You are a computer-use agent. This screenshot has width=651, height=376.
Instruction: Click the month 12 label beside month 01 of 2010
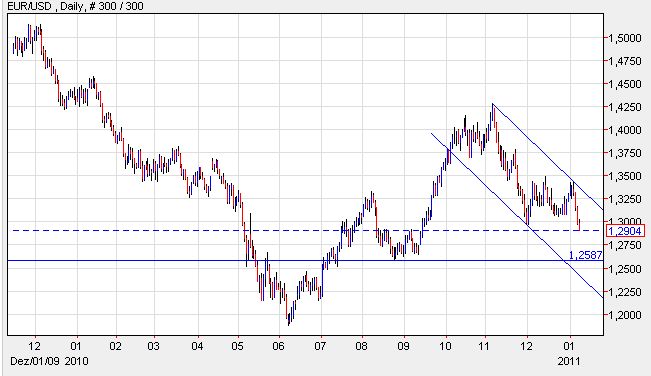click(34, 346)
